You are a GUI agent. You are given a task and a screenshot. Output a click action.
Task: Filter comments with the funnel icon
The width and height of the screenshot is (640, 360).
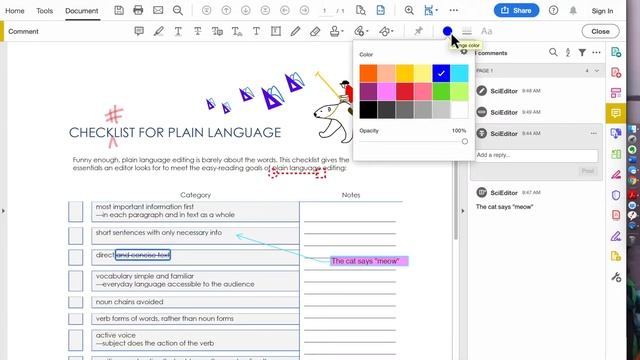pyautogui.click(x=582, y=52)
